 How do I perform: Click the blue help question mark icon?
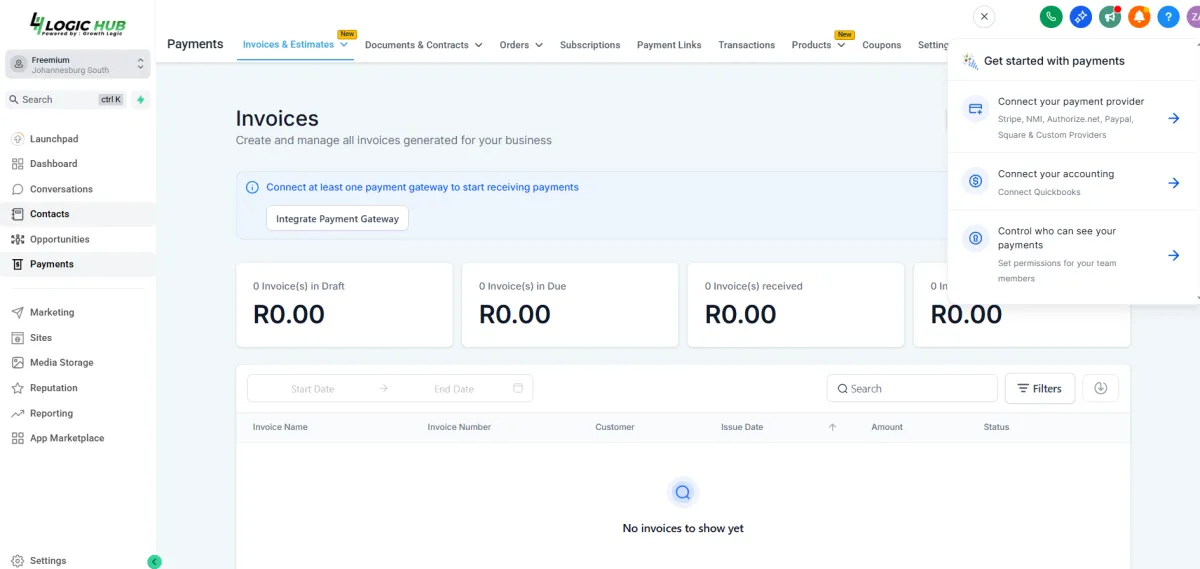click(1168, 16)
